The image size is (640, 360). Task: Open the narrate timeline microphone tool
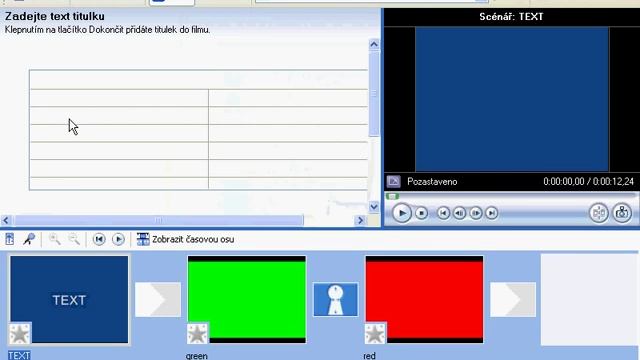[x=29, y=239]
